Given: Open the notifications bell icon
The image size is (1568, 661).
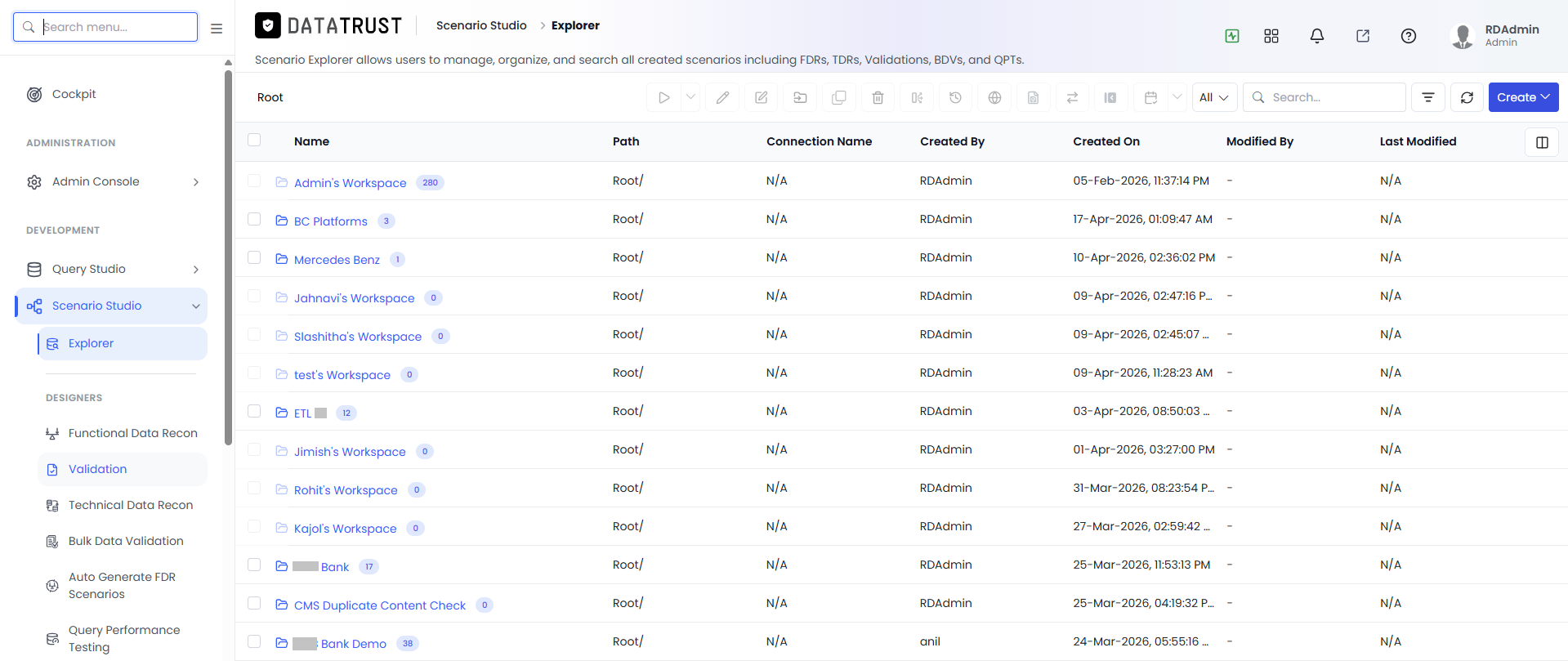Looking at the screenshot, I should [1316, 36].
